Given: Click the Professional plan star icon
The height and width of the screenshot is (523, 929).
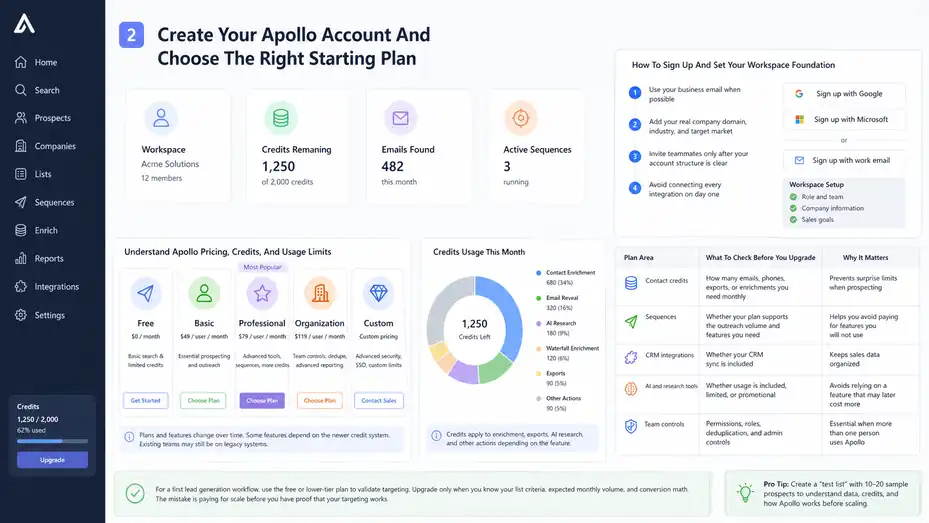Looking at the screenshot, I should tap(262, 293).
